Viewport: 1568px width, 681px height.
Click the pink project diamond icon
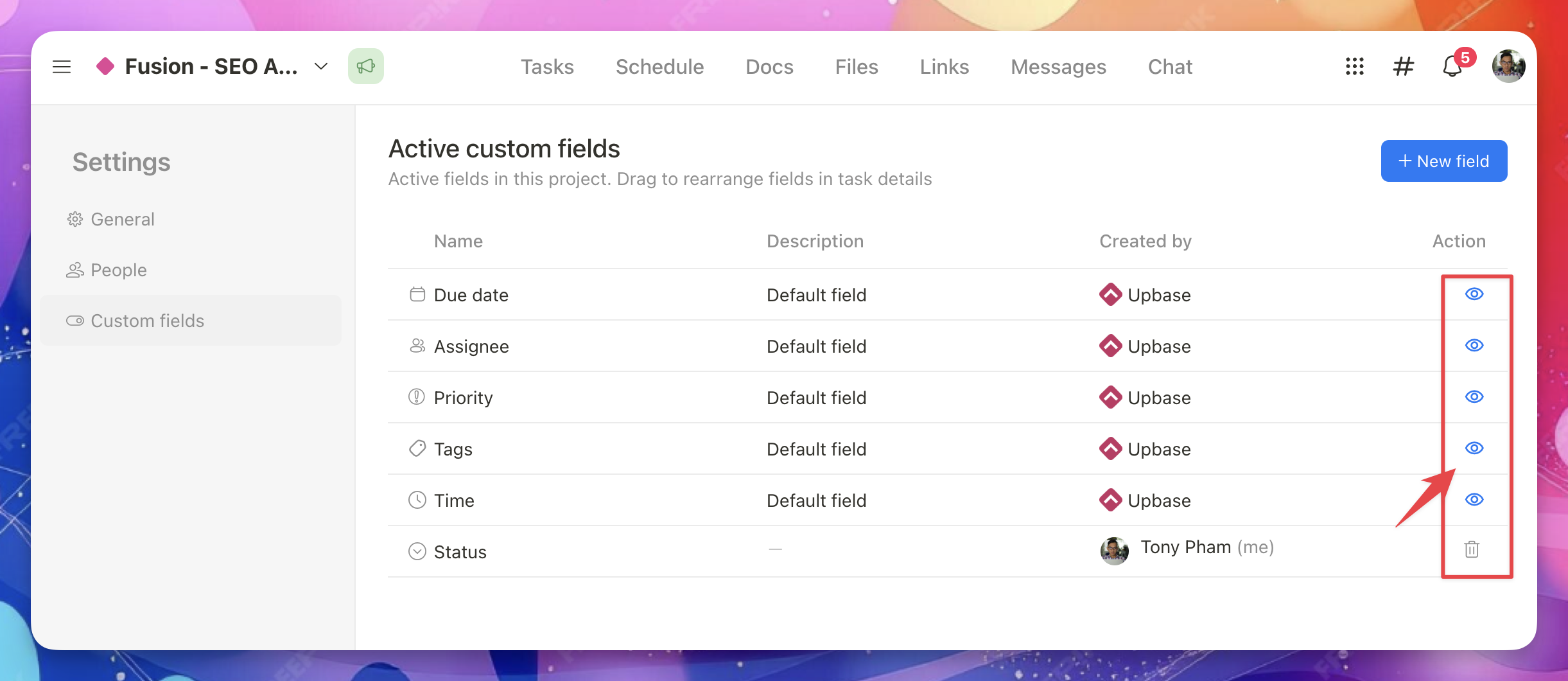pos(105,67)
